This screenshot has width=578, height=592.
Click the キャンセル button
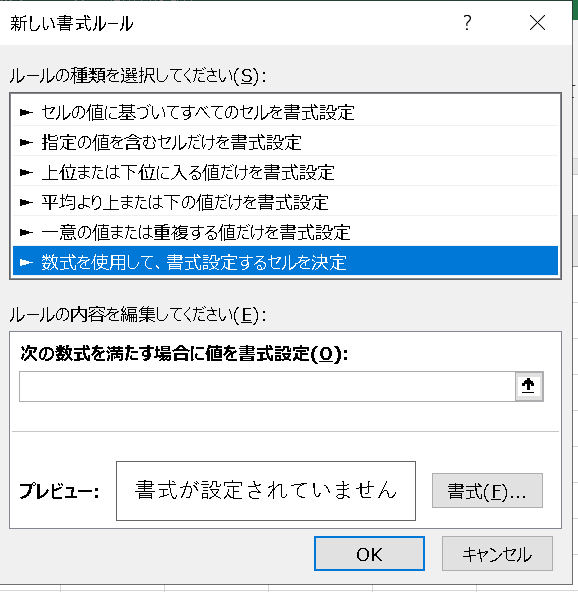point(497,553)
